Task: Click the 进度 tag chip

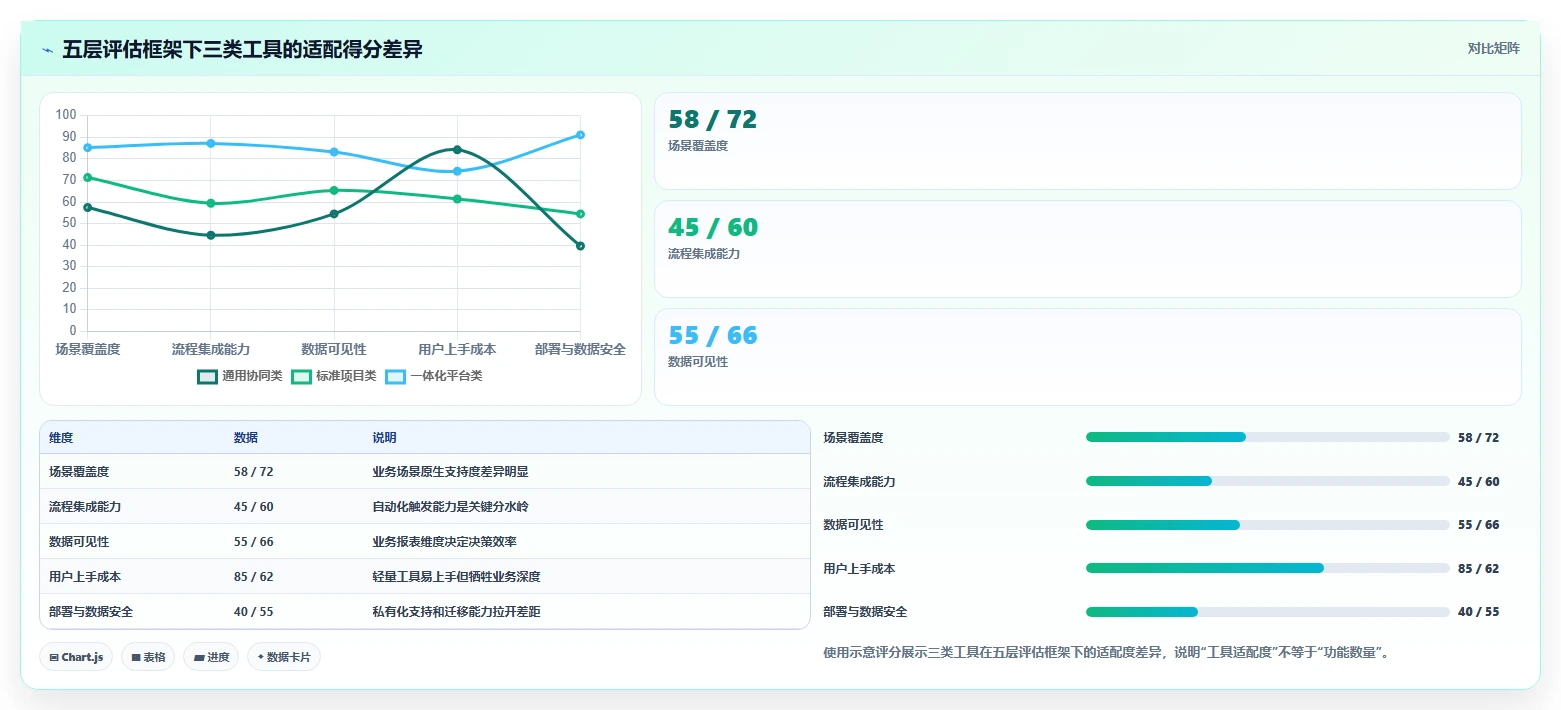Action: [x=211, y=657]
